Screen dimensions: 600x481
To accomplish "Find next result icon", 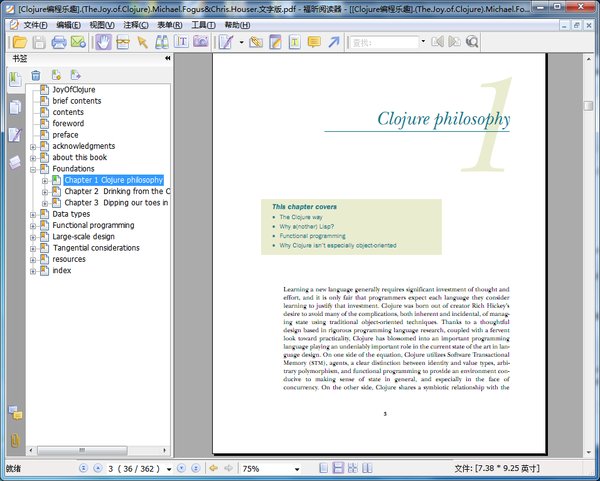I will (x=454, y=42).
